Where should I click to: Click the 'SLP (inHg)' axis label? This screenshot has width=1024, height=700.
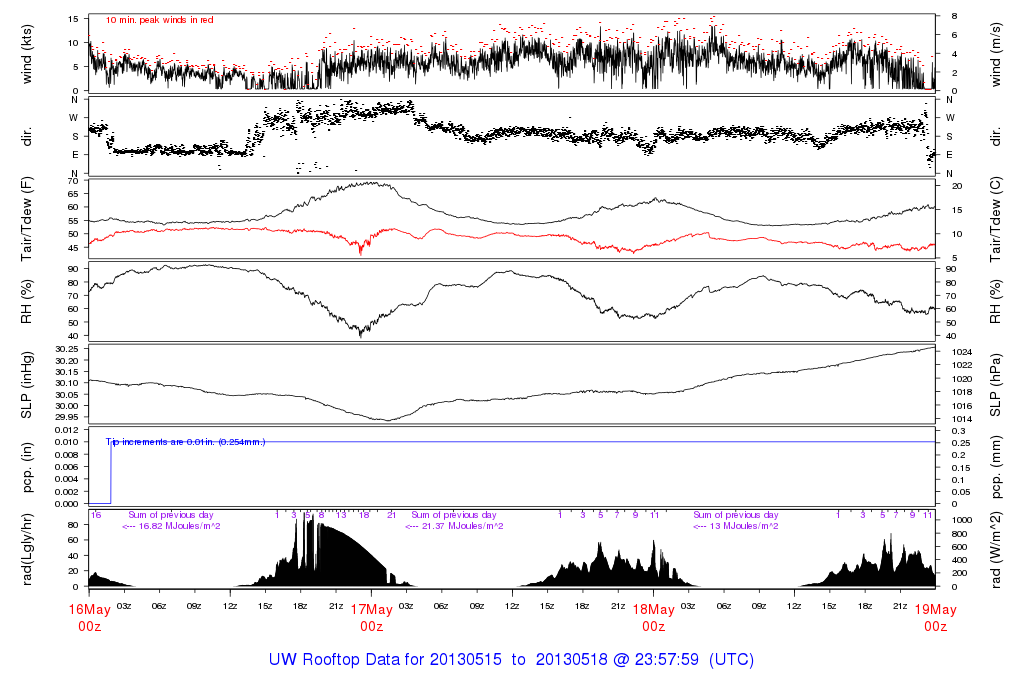coord(27,385)
